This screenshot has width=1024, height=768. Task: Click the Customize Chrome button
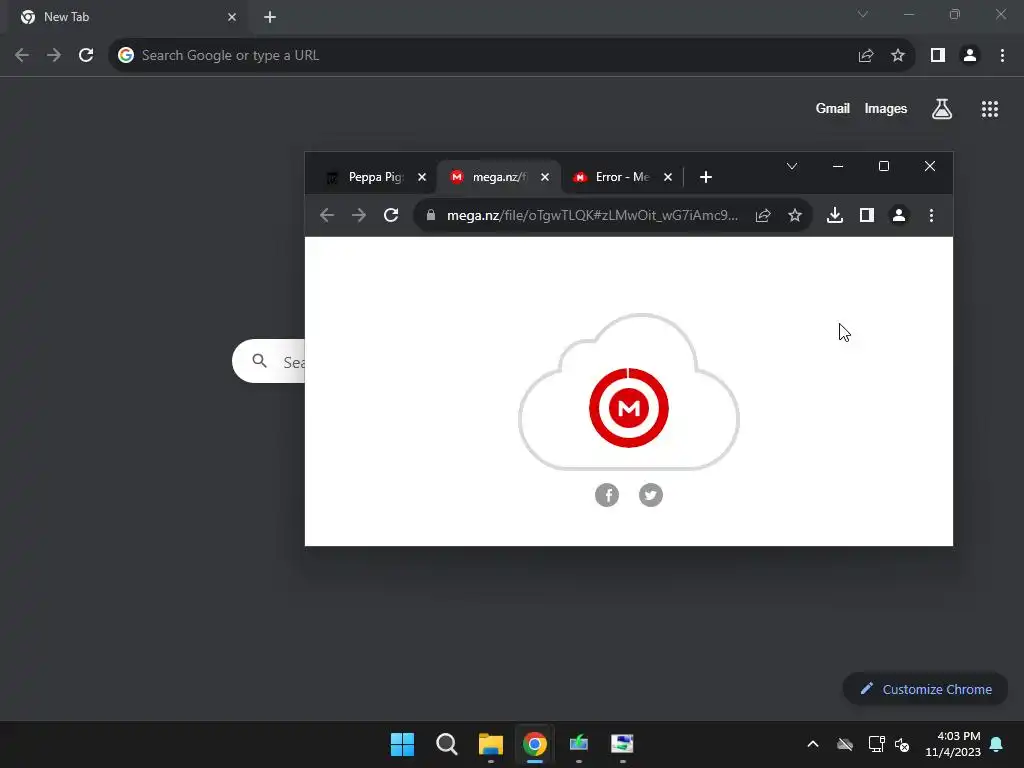[x=925, y=689]
